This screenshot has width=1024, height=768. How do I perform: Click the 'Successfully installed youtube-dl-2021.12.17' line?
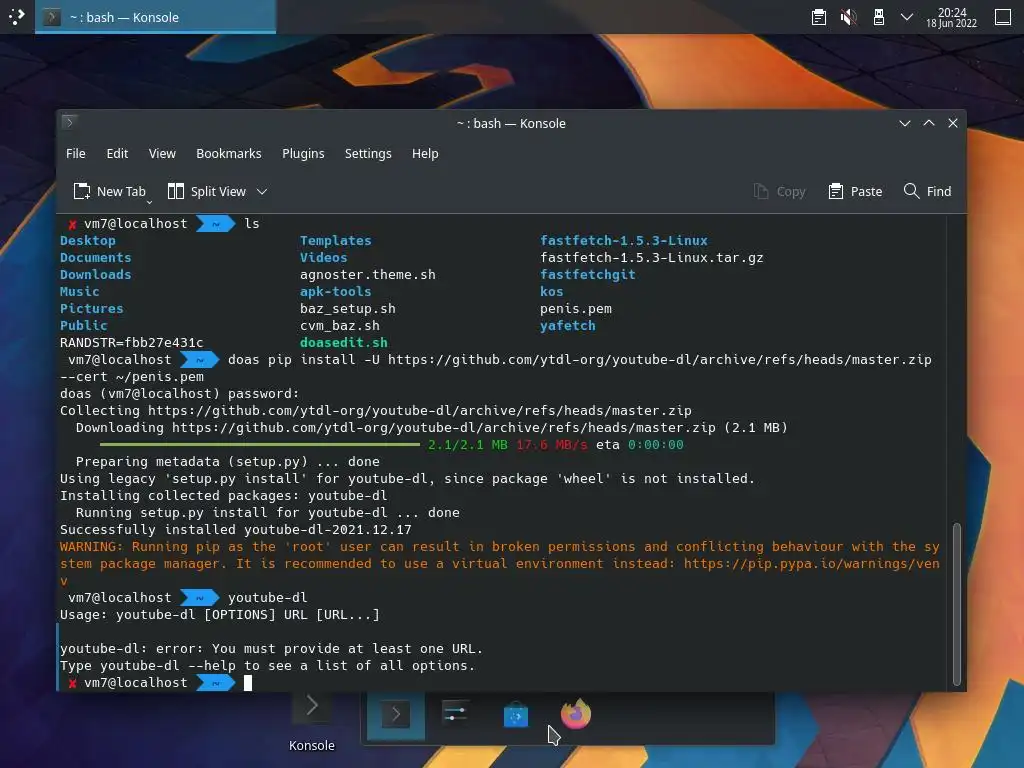236,529
